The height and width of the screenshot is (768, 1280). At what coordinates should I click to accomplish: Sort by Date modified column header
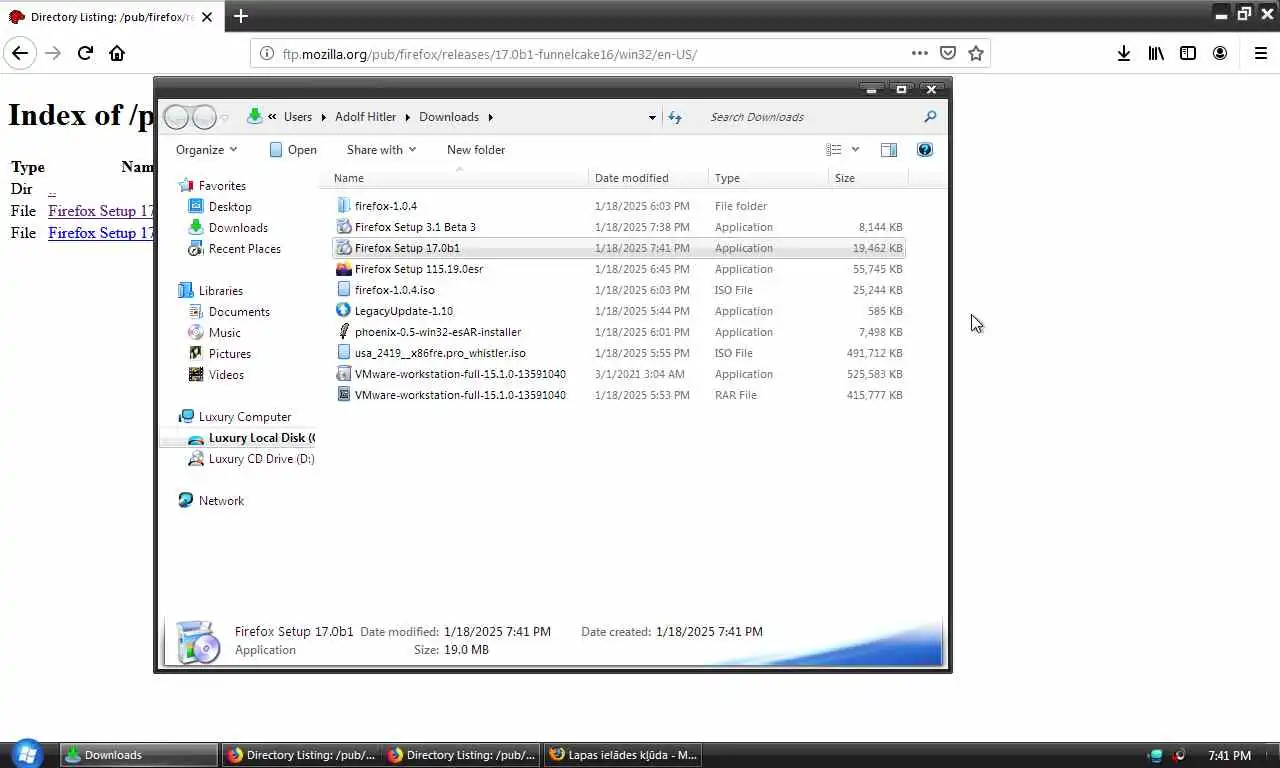(648, 178)
